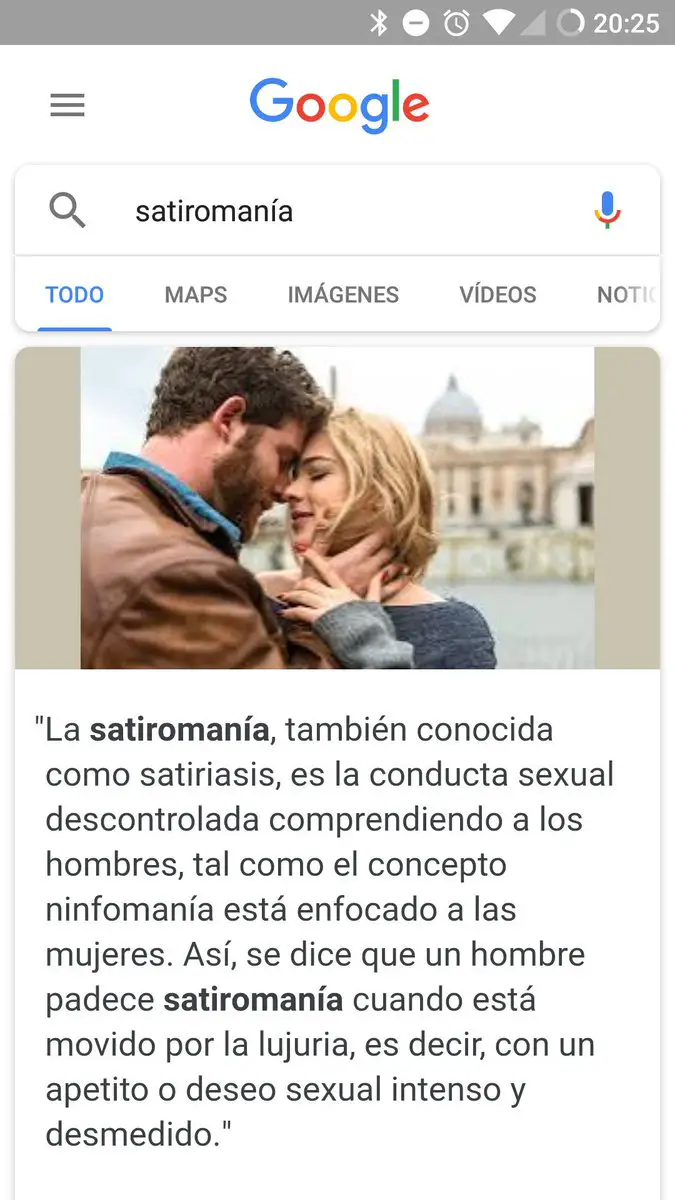The image size is (675, 1200).
Task: Tap the Bluetooth status bar icon
Action: pos(378,22)
